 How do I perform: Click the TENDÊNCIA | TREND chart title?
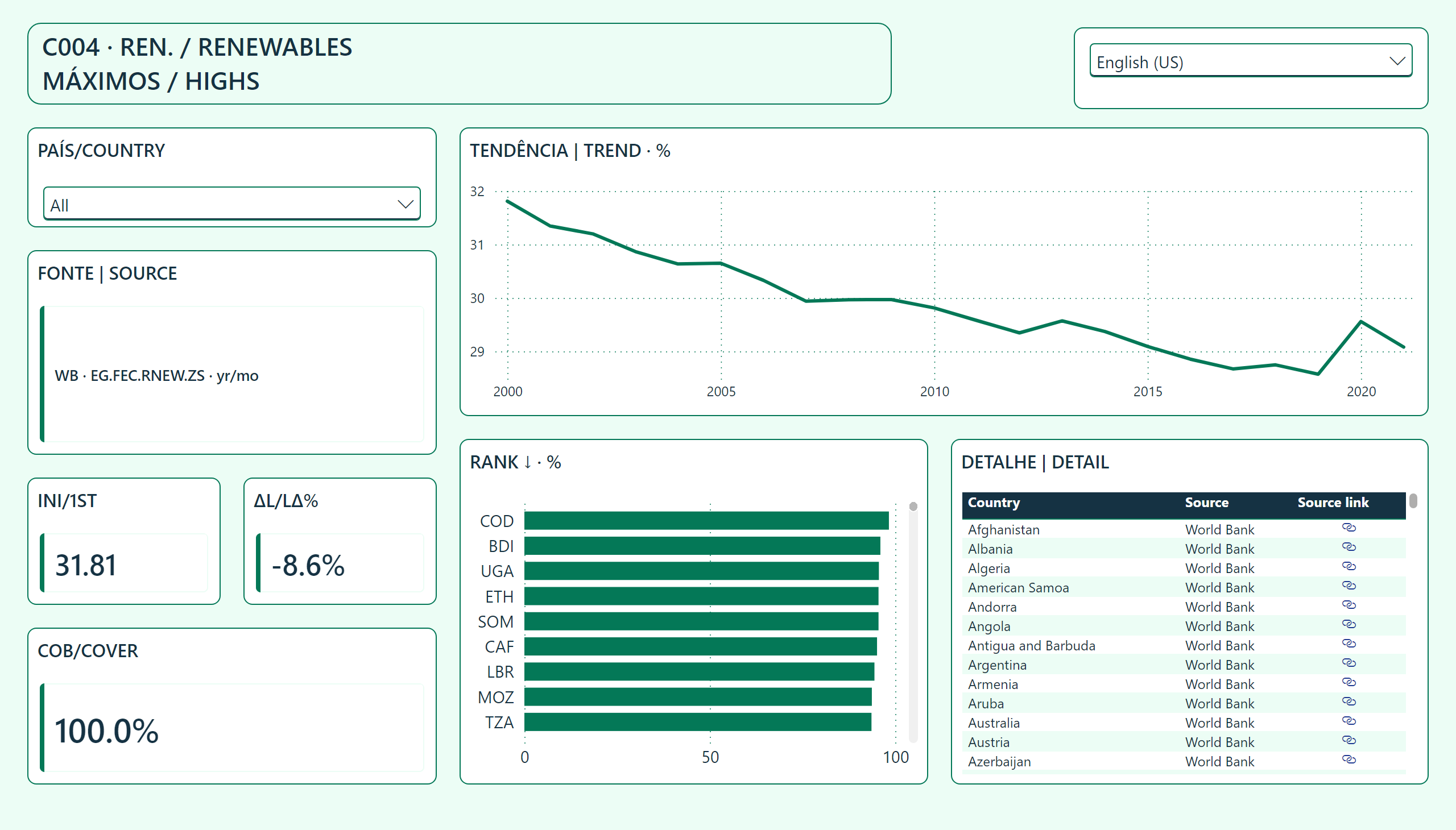[570, 151]
